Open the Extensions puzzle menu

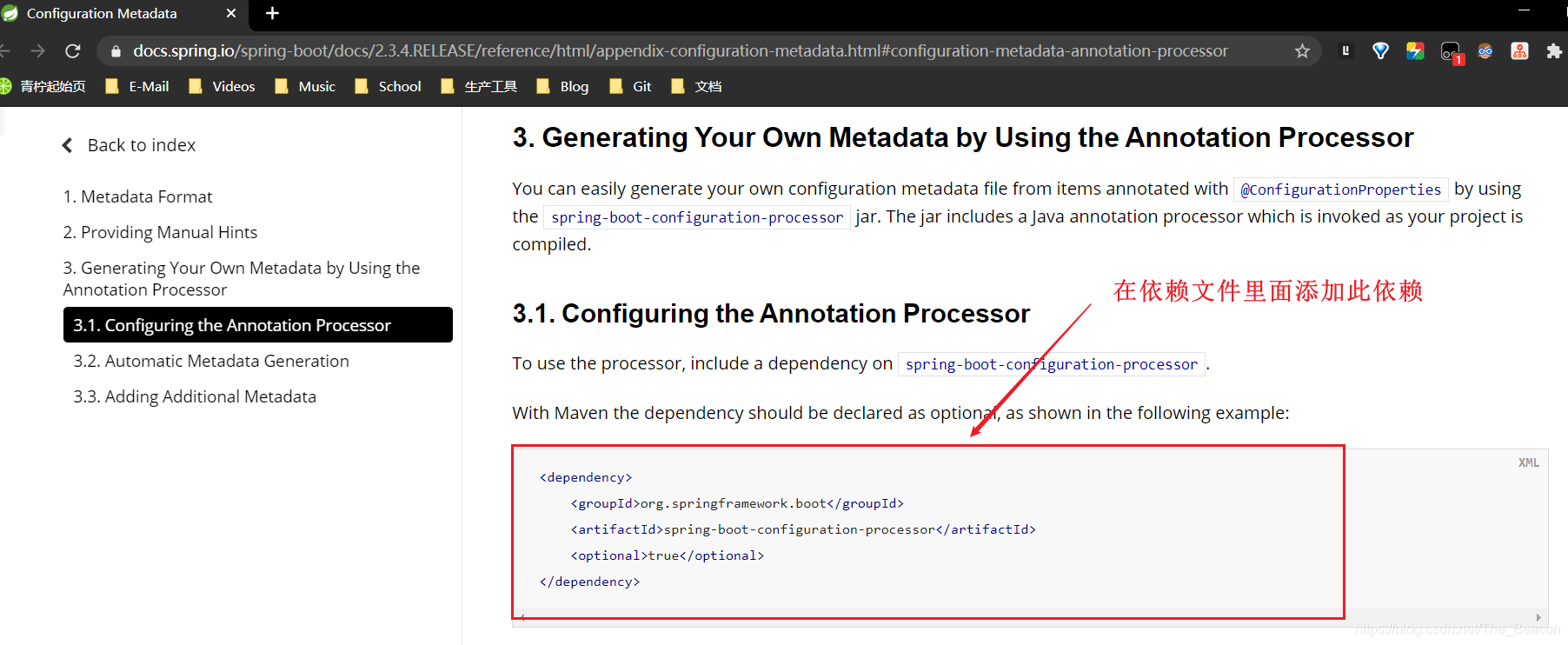pyautogui.click(x=1554, y=50)
